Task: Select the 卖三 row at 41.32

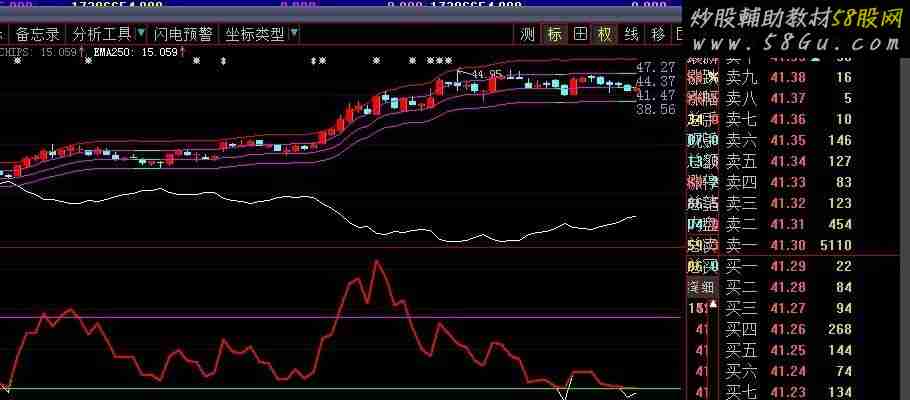Action: pyautogui.click(x=789, y=203)
